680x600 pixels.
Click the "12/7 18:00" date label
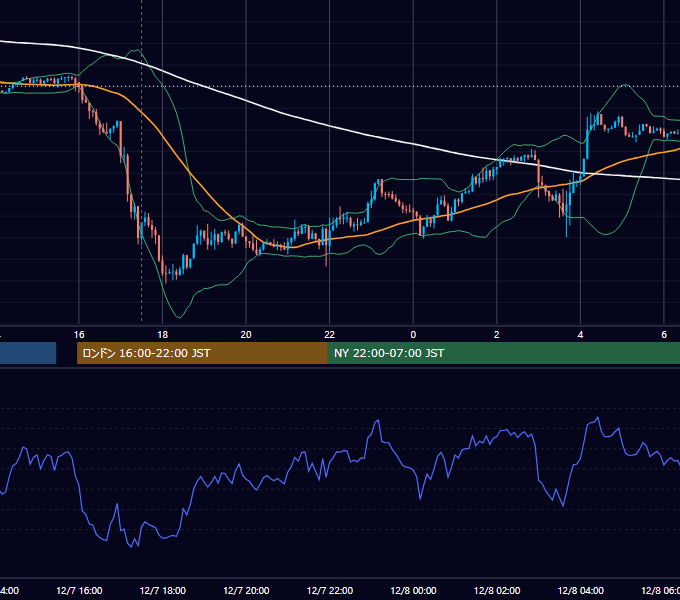coord(163,590)
